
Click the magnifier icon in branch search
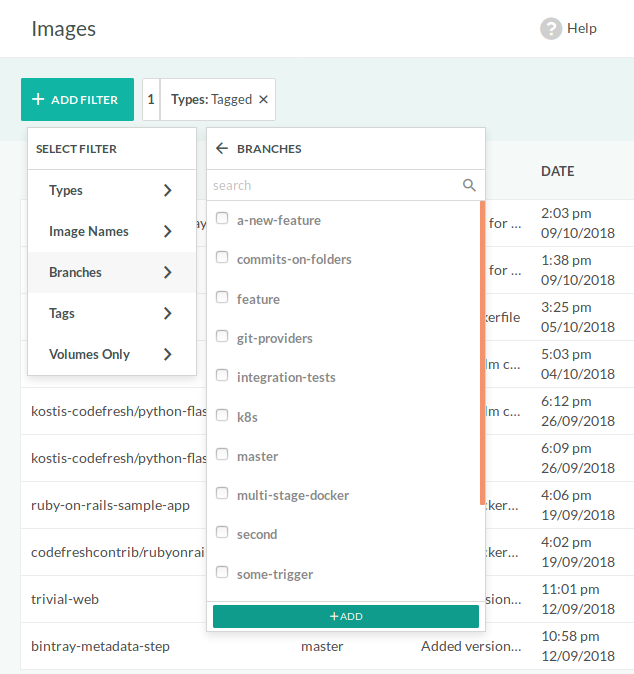(470, 185)
